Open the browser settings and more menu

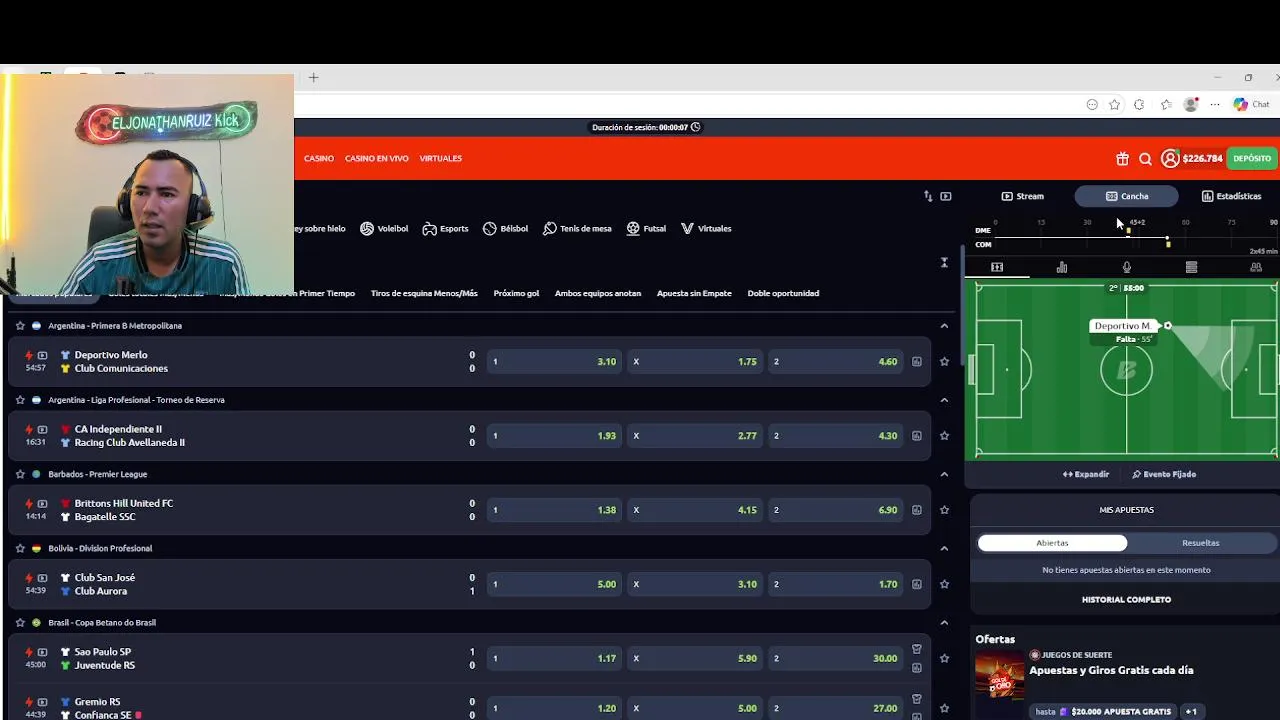click(1215, 104)
